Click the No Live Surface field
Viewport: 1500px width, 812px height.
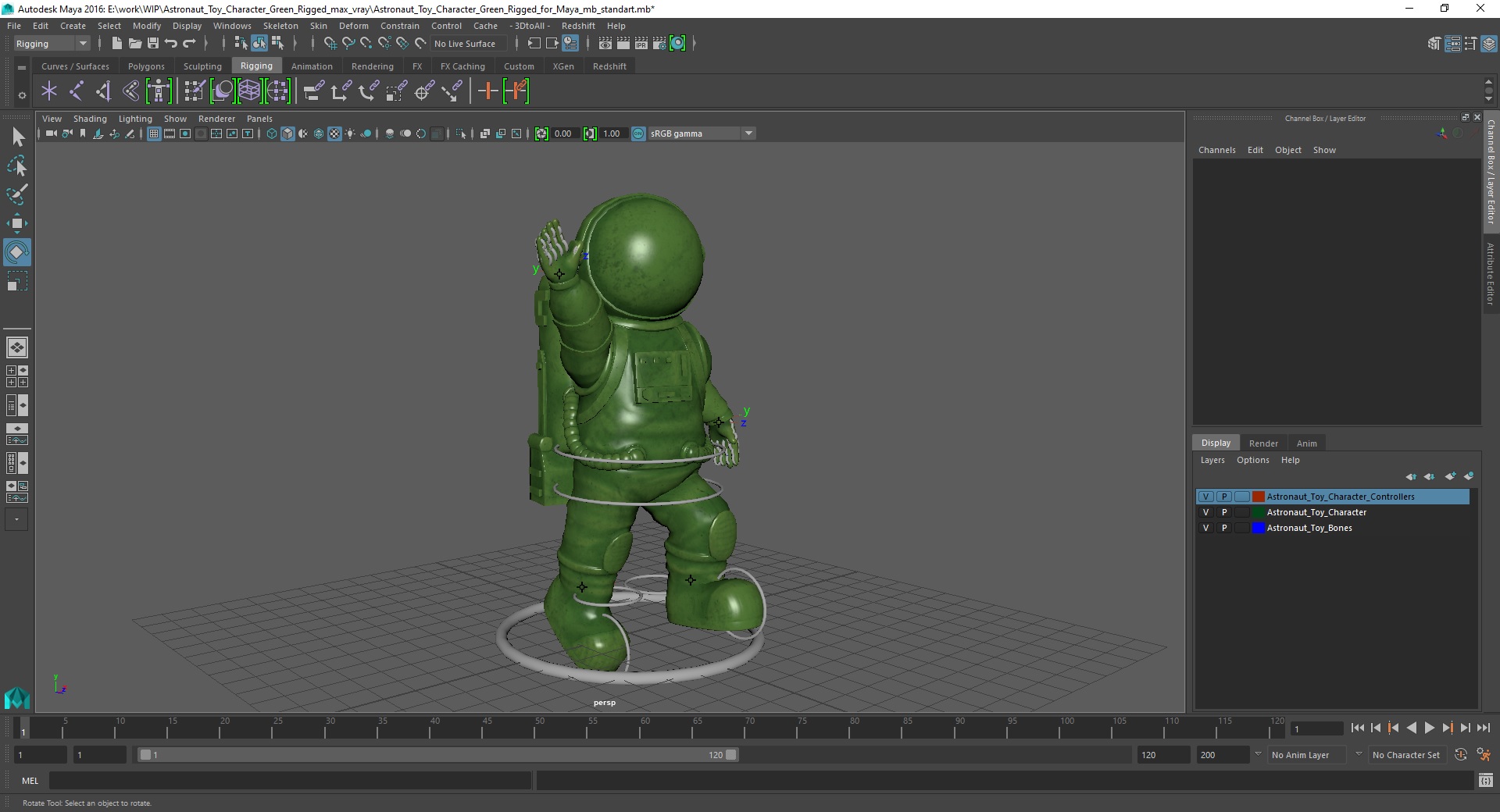pyautogui.click(x=469, y=44)
